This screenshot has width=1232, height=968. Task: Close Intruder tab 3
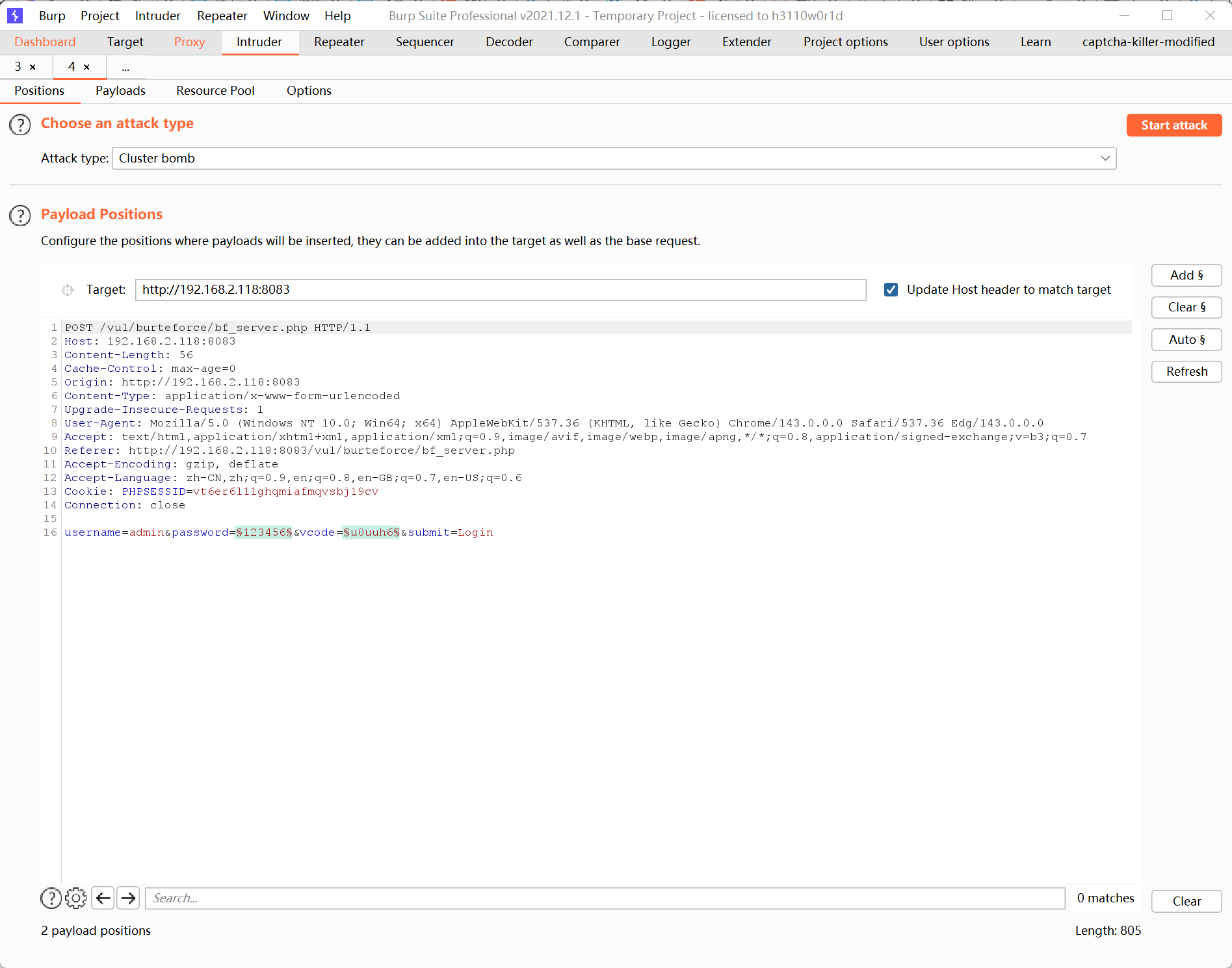point(33,67)
